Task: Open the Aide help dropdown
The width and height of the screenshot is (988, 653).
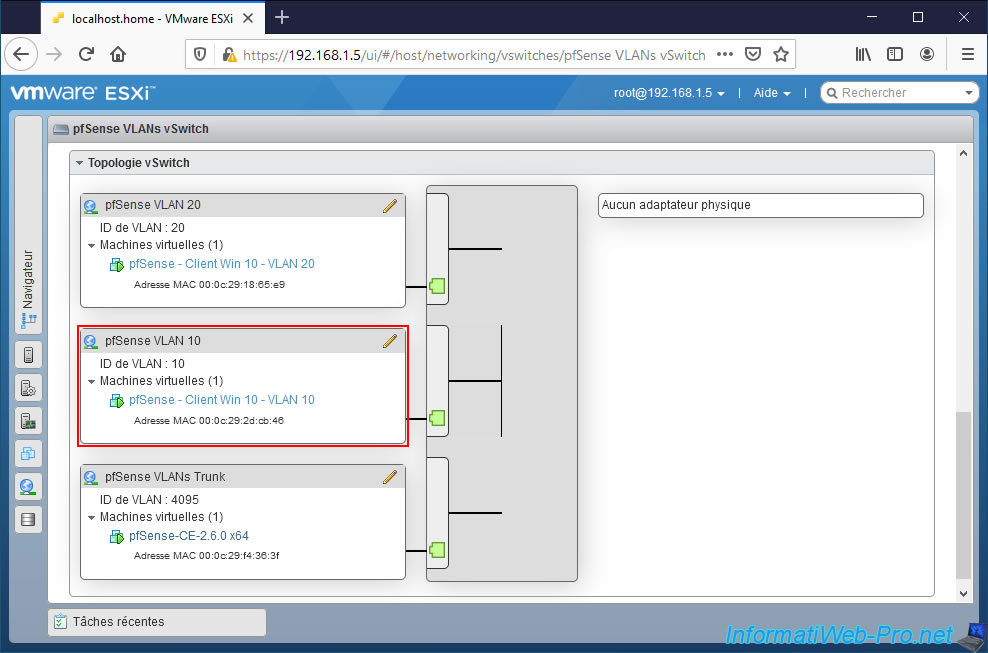Action: [x=772, y=93]
